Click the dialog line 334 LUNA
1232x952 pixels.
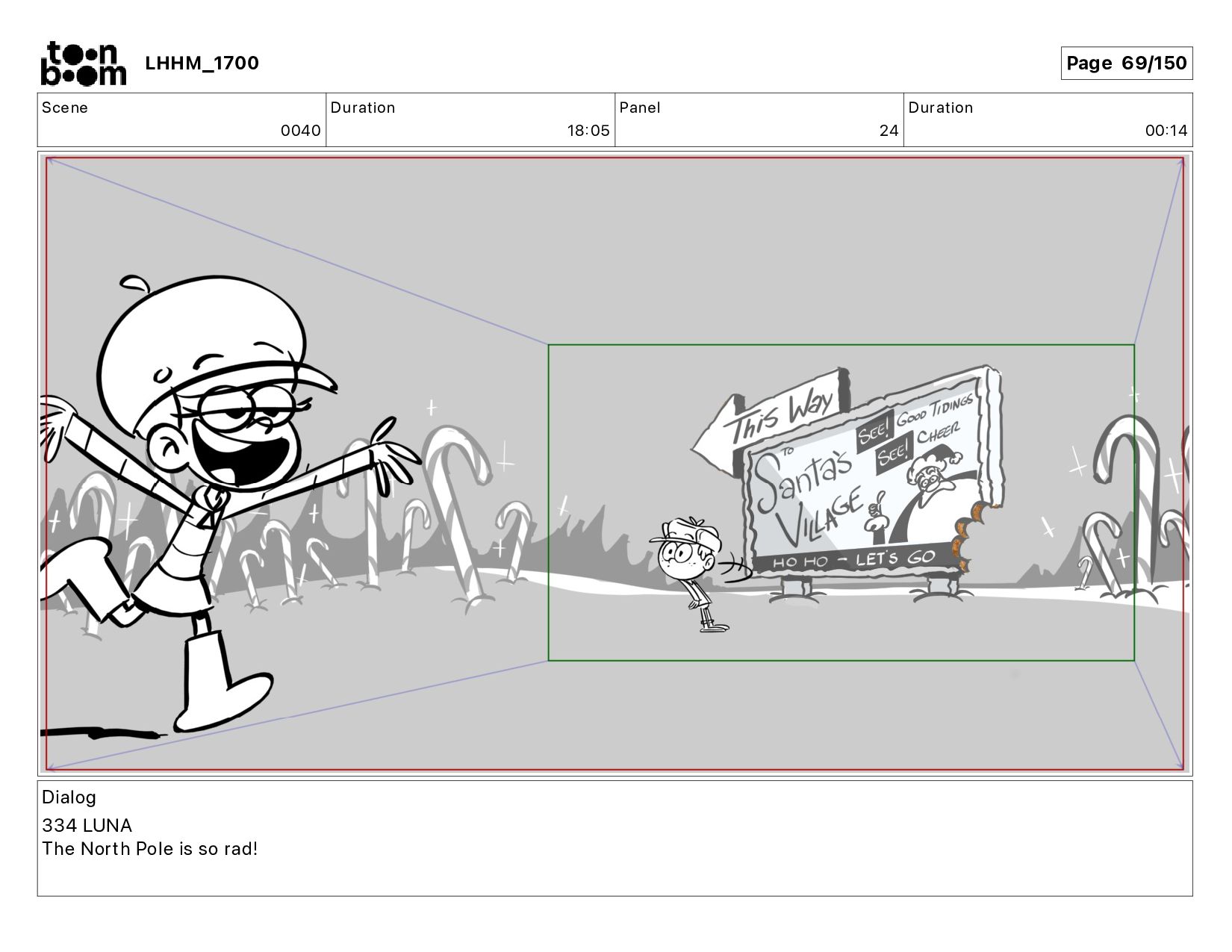[87, 825]
